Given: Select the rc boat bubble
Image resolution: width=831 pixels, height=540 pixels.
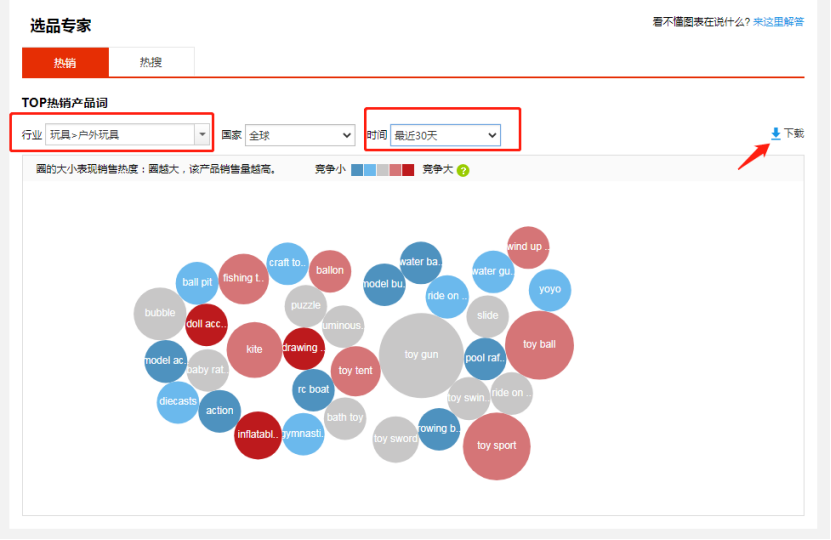Looking at the screenshot, I should [x=312, y=390].
